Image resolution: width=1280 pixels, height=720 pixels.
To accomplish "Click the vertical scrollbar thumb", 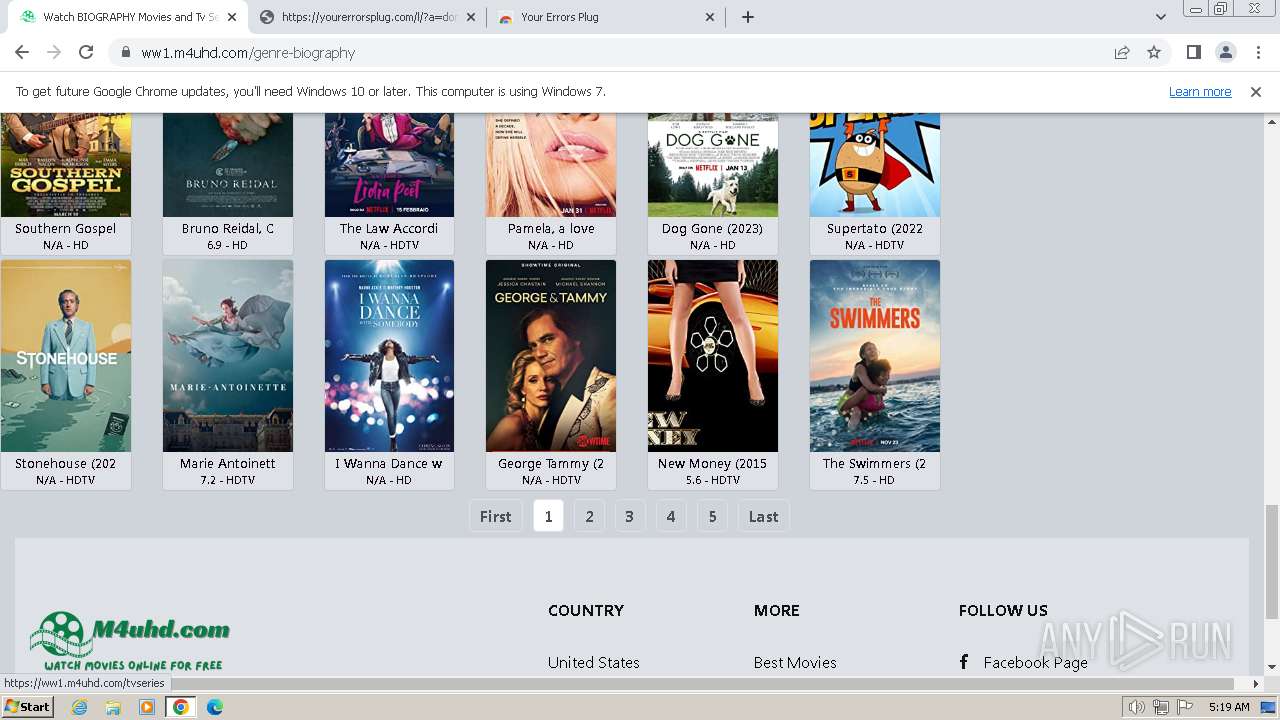I will pos(1272,561).
